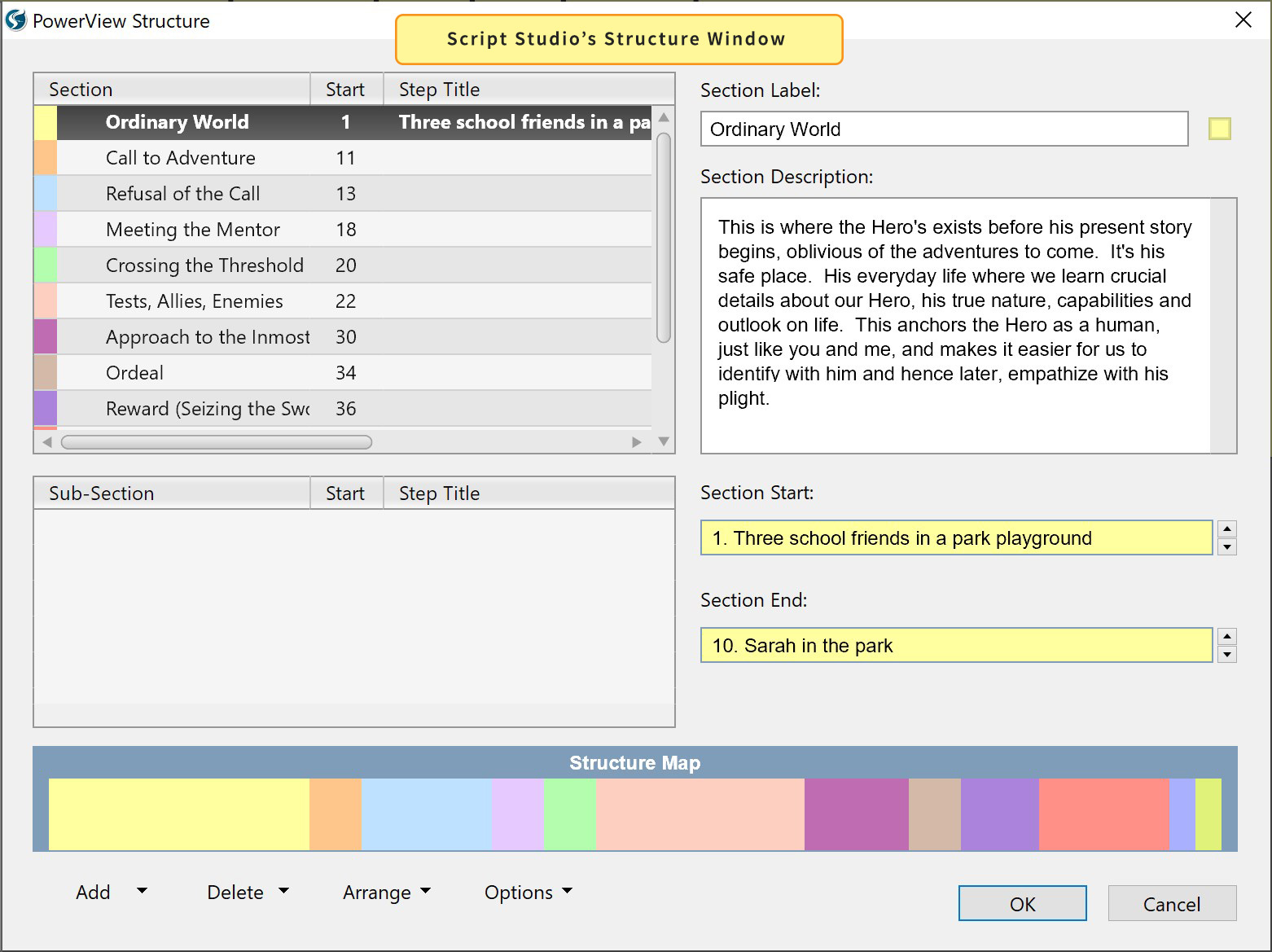1272x952 pixels.
Task: Decrease Section End with the down arrow
Action: click(x=1227, y=655)
